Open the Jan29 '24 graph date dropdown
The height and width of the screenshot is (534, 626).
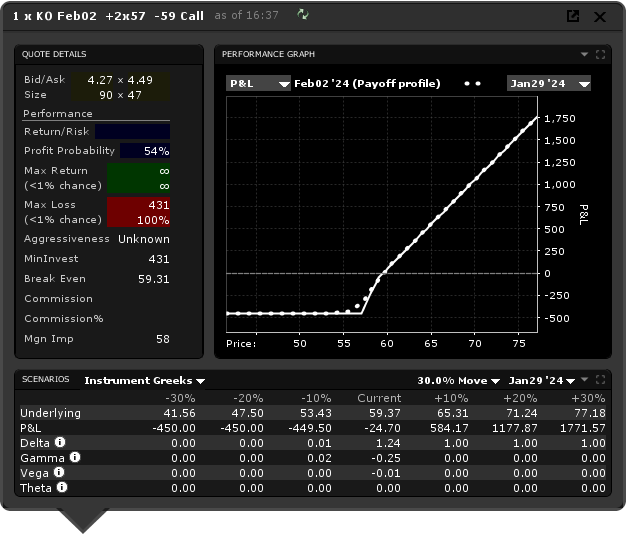click(548, 84)
